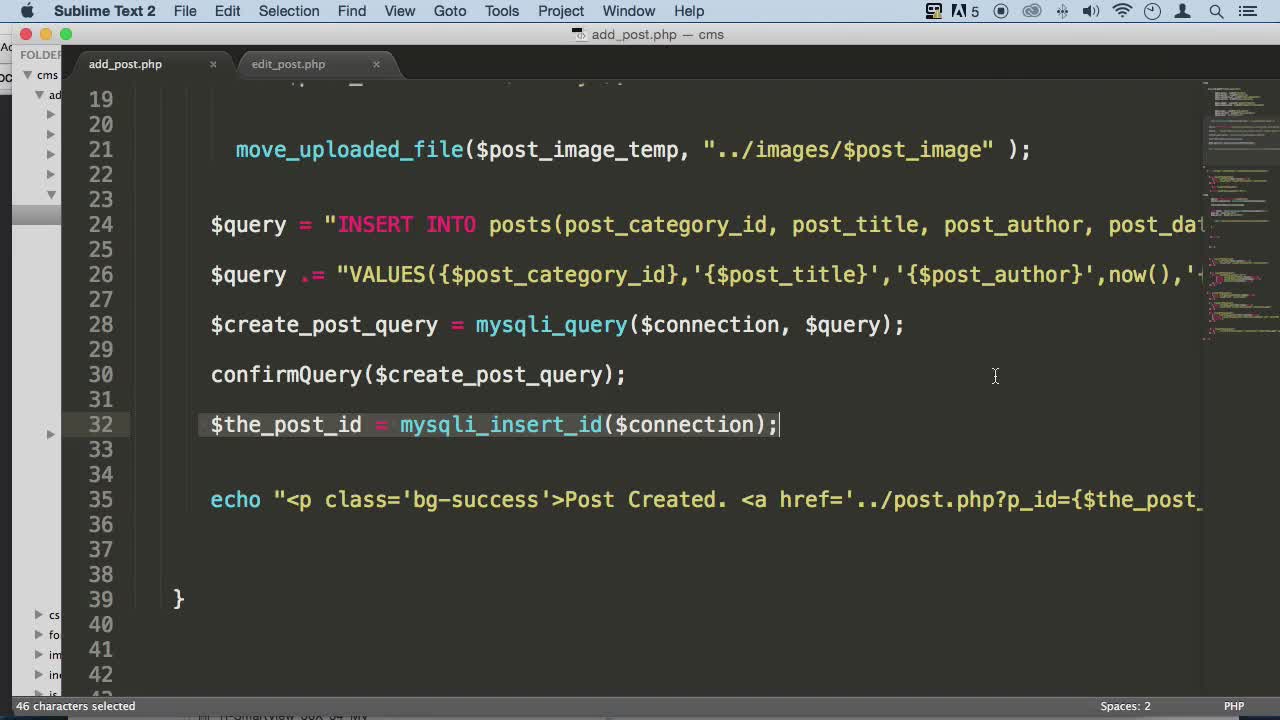Open the Bluetooth status menu
This screenshot has height=720, width=1280.
tap(1062, 11)
